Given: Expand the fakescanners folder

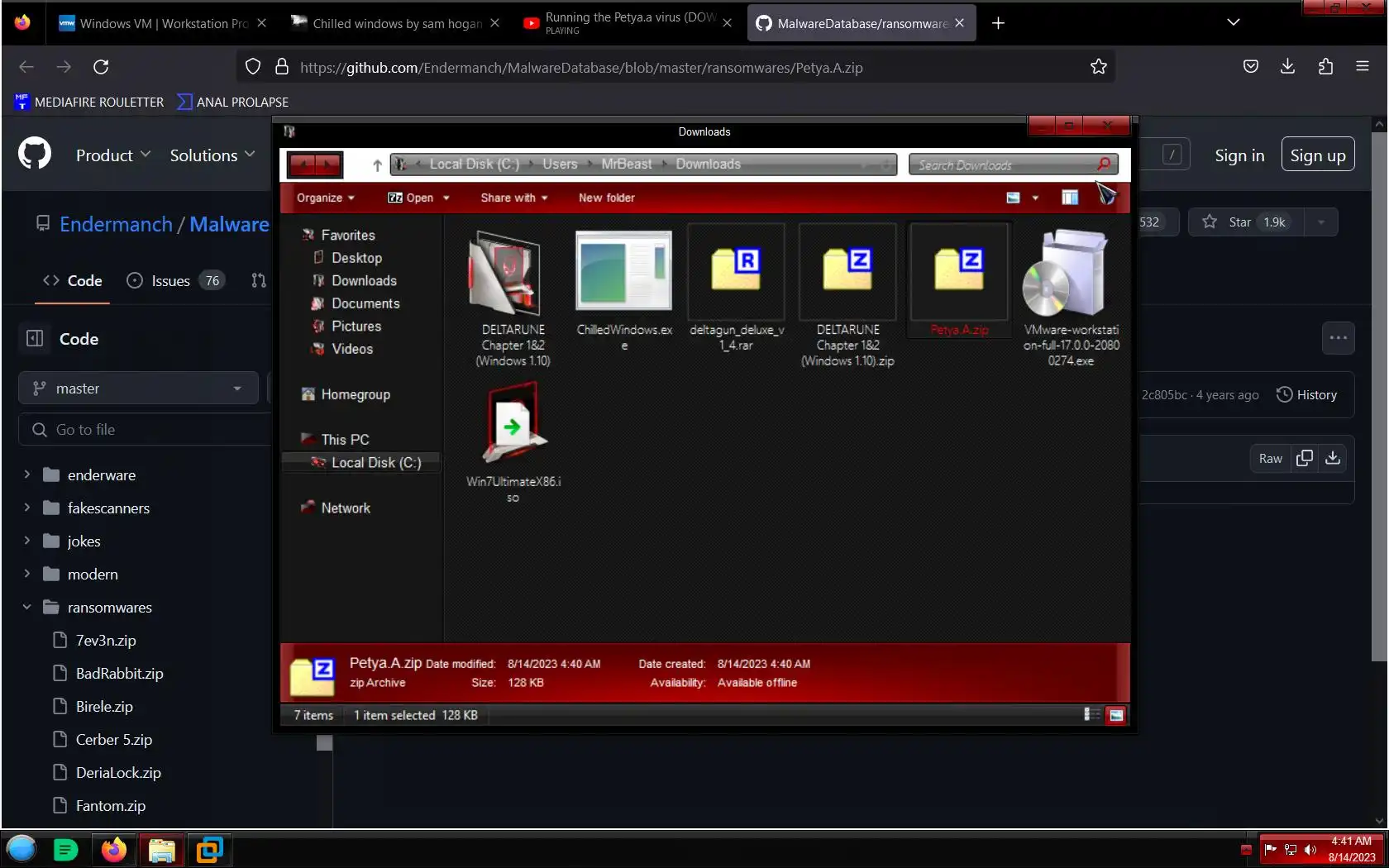Looking at the screenshot, I should pyautogui.click(x=27, y=508).
